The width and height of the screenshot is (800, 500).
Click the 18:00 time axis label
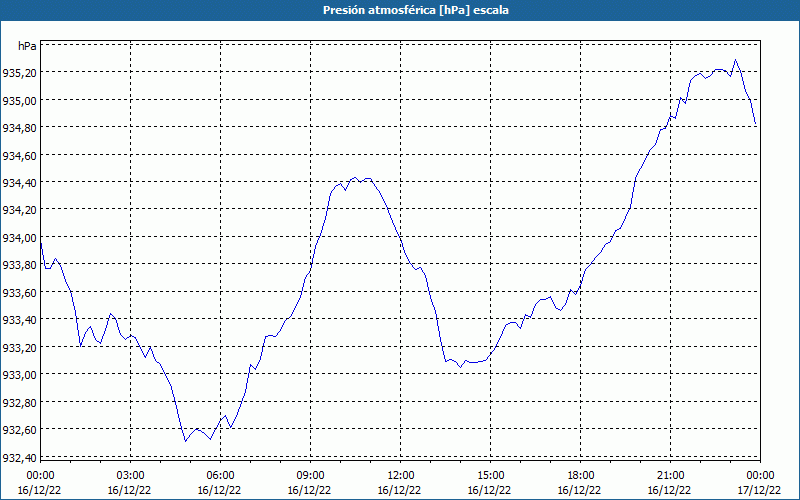(581, 476)
